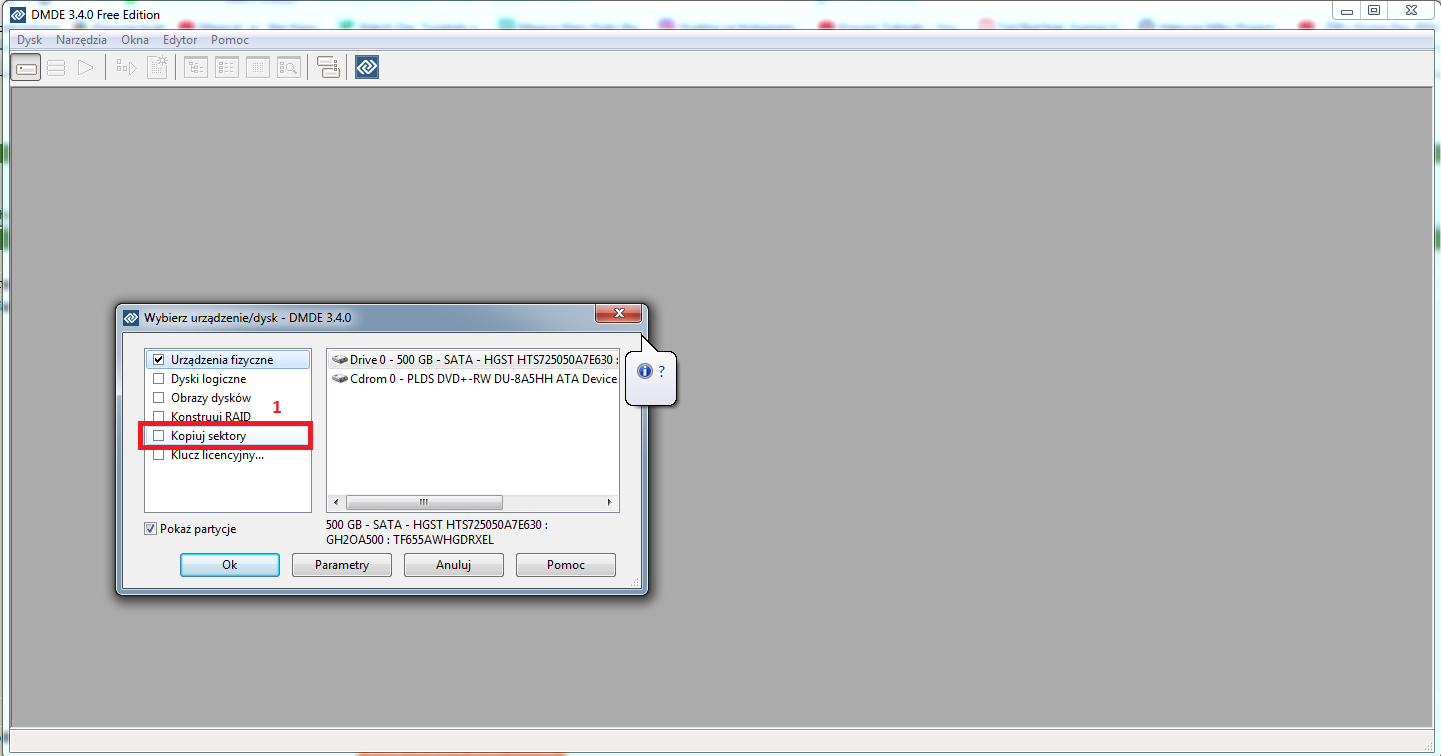Click the icon in the Wybierz urządzenie/dysk title bar
The width and height of the screenshot is (1441, 756).
[x=131, y=318]
